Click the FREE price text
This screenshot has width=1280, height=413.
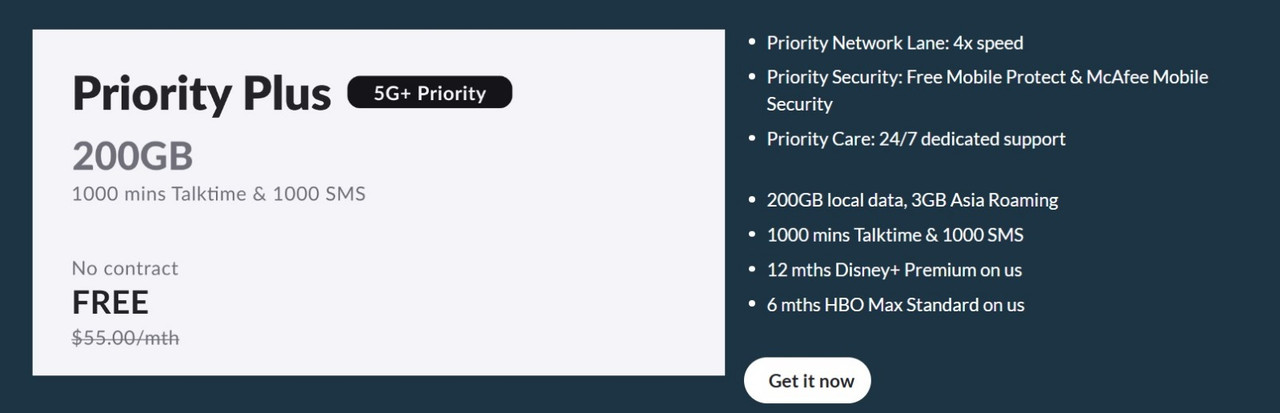(110, 302)
